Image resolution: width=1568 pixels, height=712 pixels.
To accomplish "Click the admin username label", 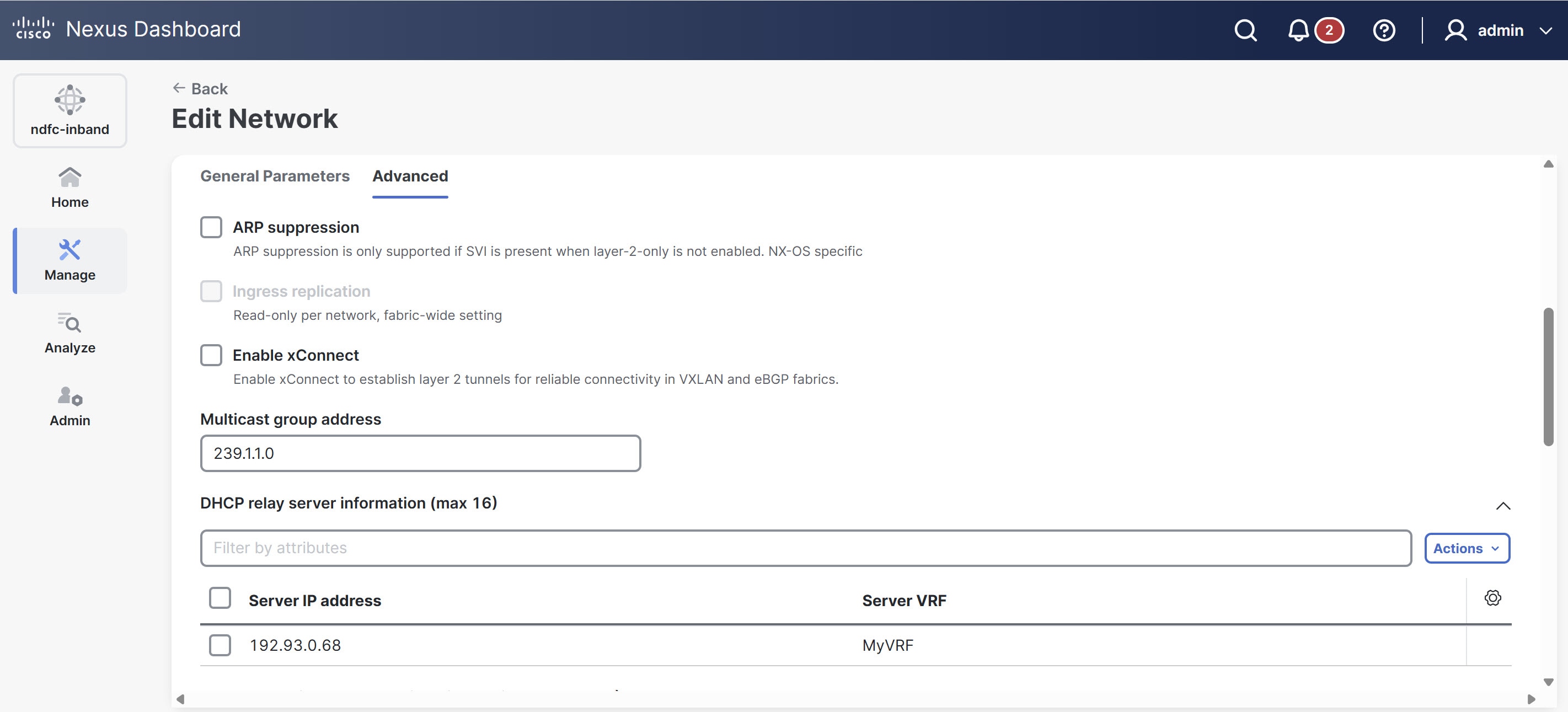I will click(x=1500, y=30).
